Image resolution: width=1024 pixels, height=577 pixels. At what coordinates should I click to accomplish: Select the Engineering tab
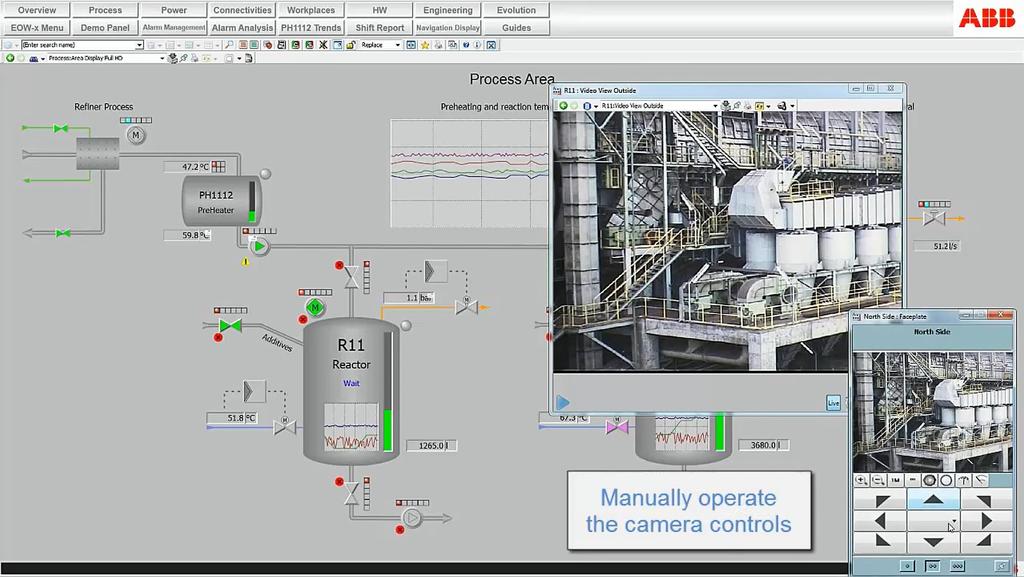[x=448, y=10]
